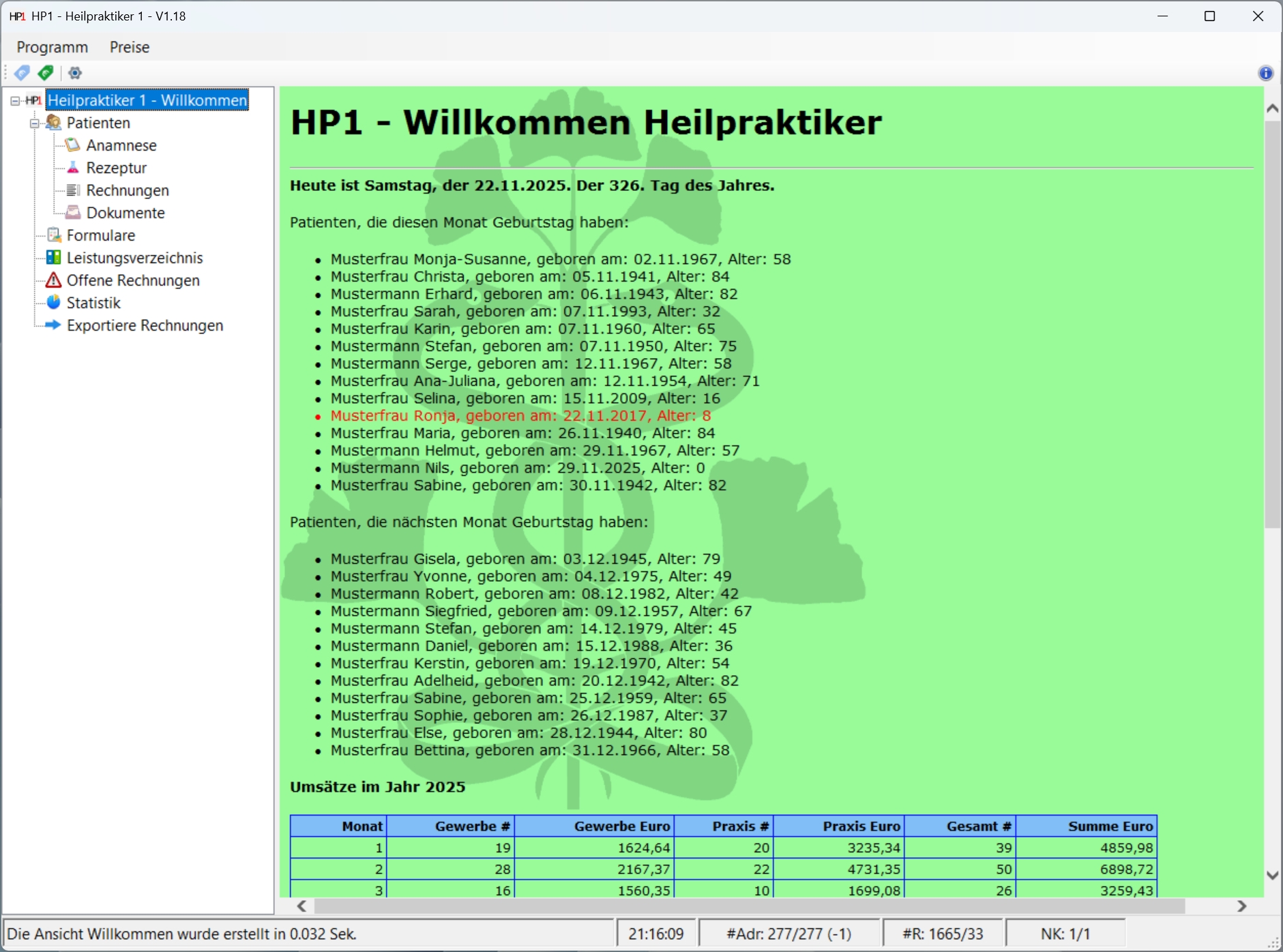Click the 'Mustermann Daniel' birthday entry

coord(531,646)
